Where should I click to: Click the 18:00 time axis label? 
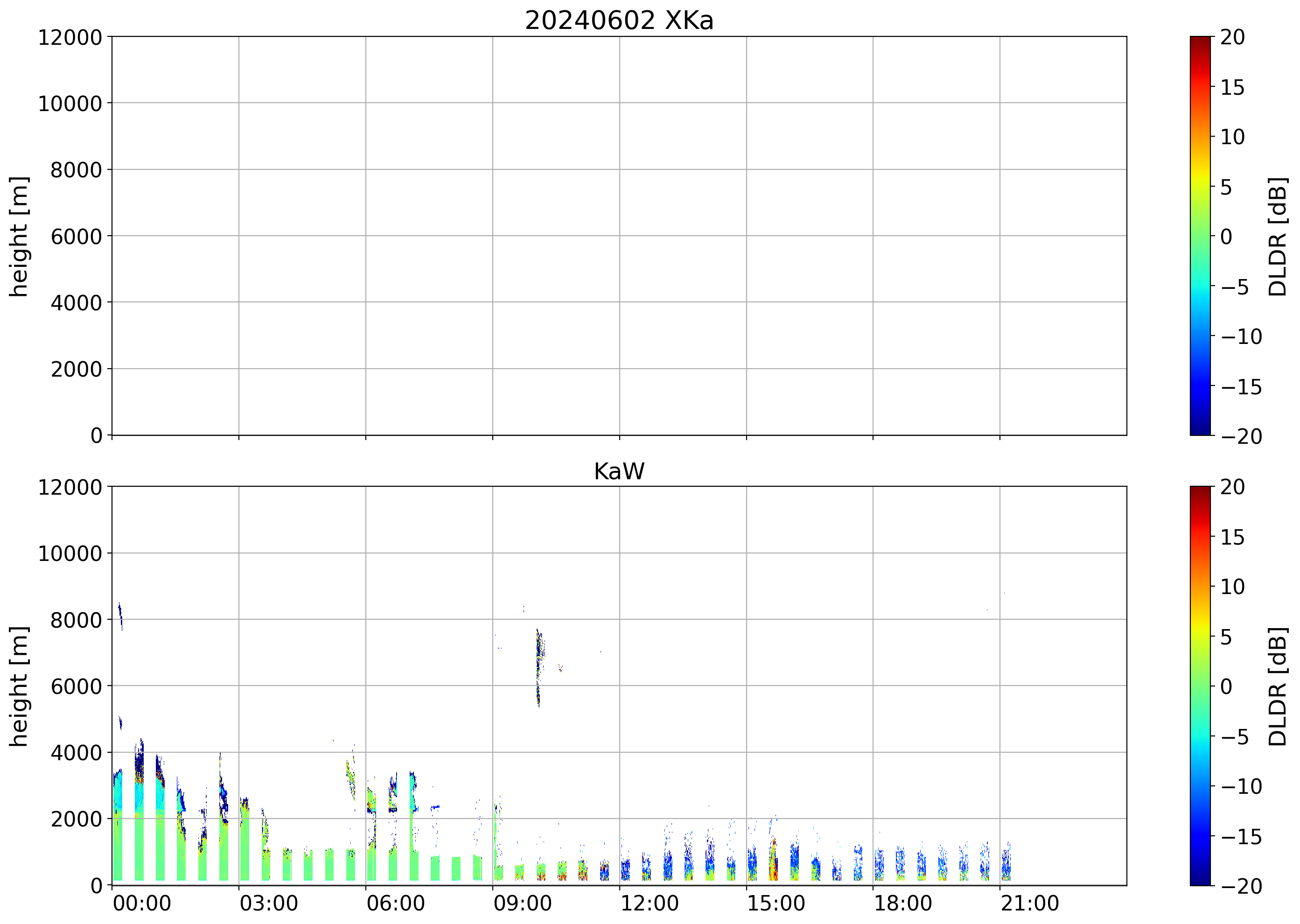(x=902, y=903)
